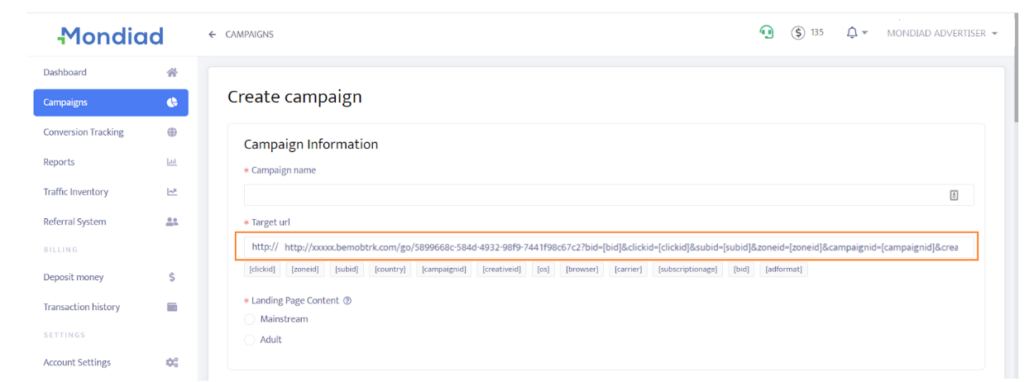Open the dollar balance icon showing 135
This screenshot has height=382, width=1024.
[x=798, y=33]
